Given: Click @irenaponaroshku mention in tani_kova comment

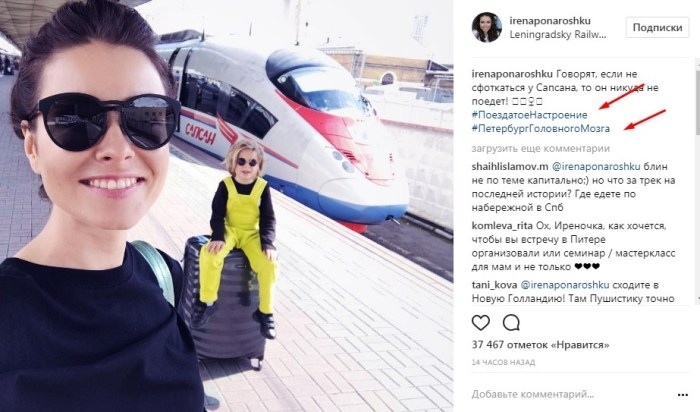Looking at the screenshot, I should pos(565,285).
